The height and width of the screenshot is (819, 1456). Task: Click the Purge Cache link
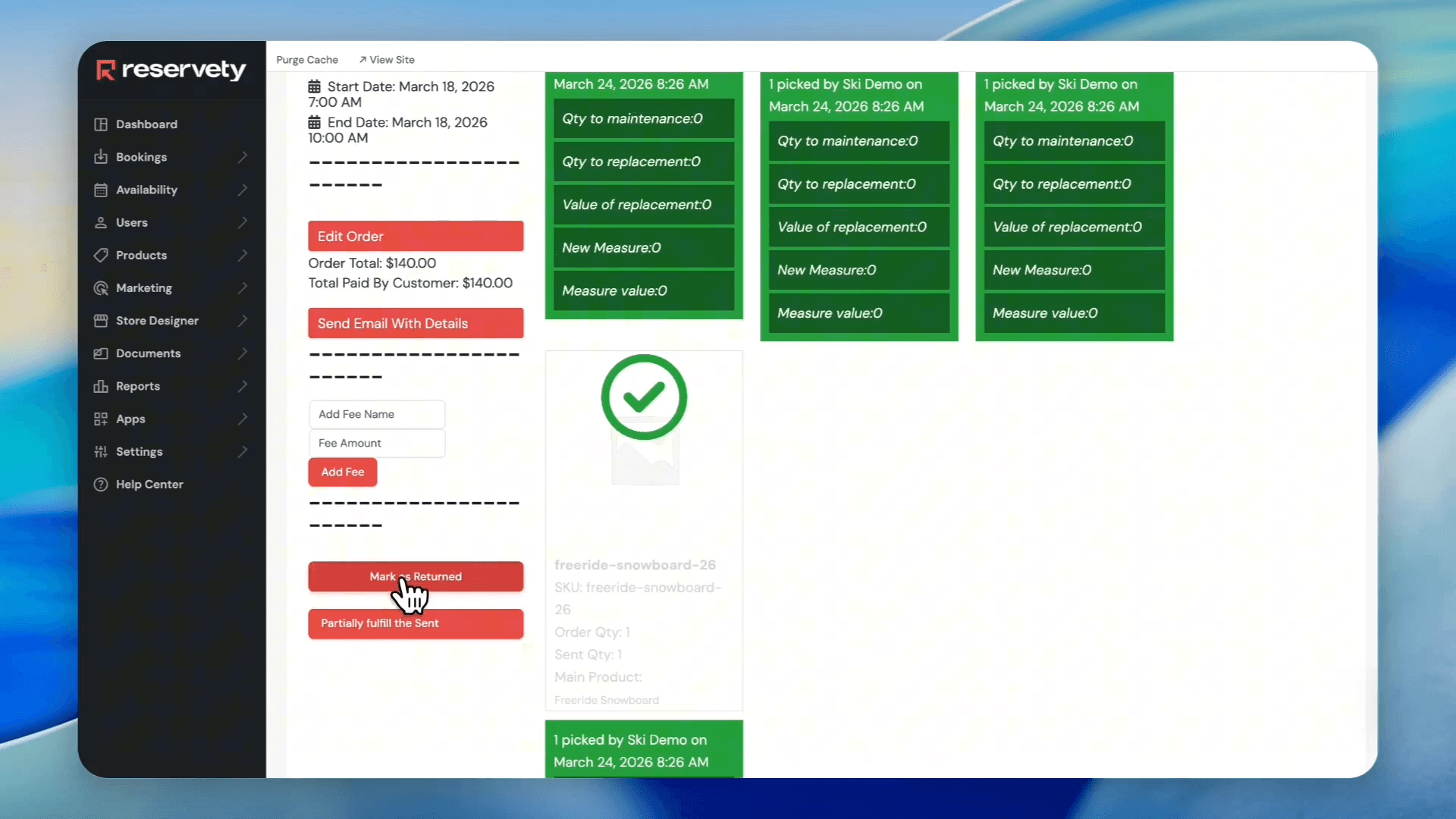coord(307,60)
